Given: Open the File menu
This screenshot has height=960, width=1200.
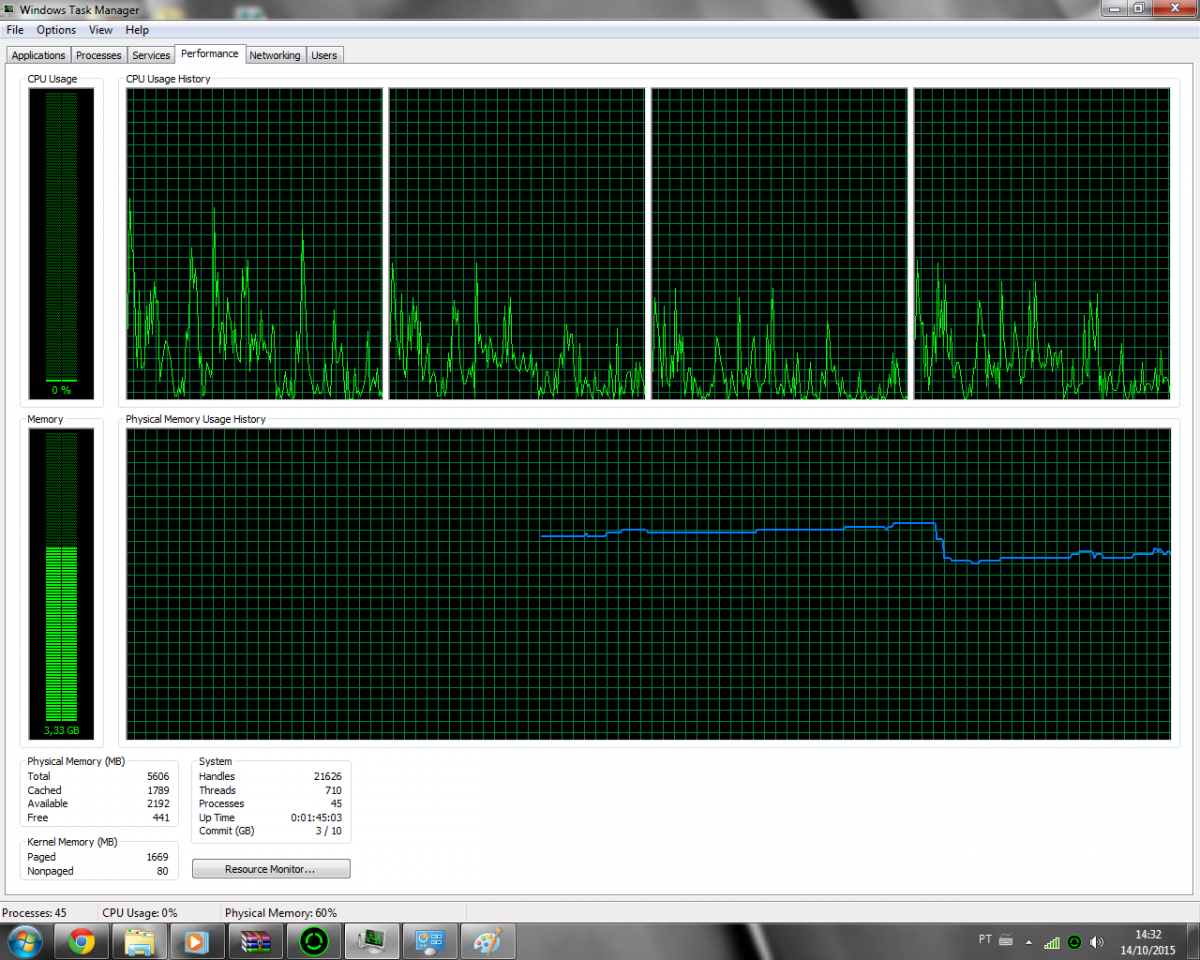Looking at the screenshot, I should pos(15,30).
